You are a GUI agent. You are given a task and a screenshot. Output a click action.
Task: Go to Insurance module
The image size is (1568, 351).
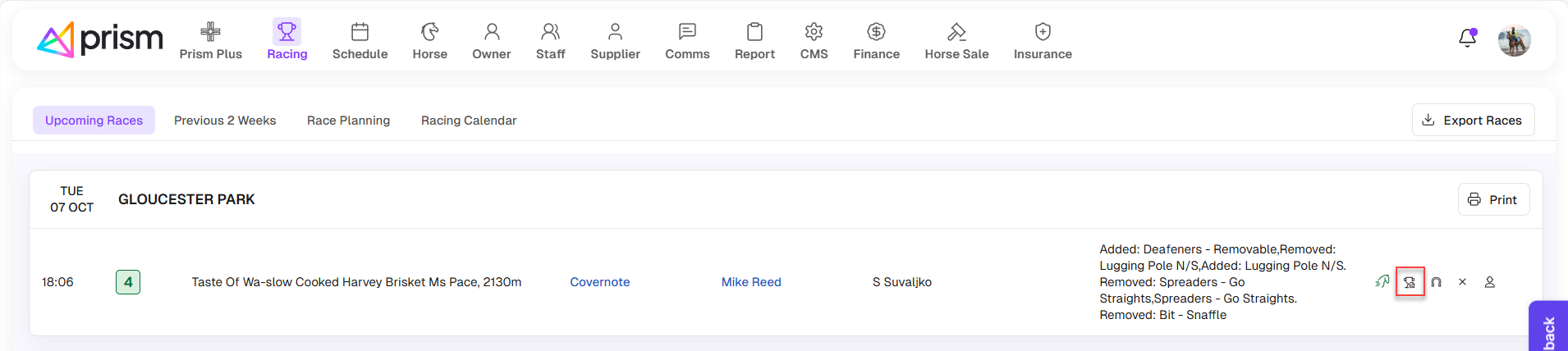coord(1042,41)
